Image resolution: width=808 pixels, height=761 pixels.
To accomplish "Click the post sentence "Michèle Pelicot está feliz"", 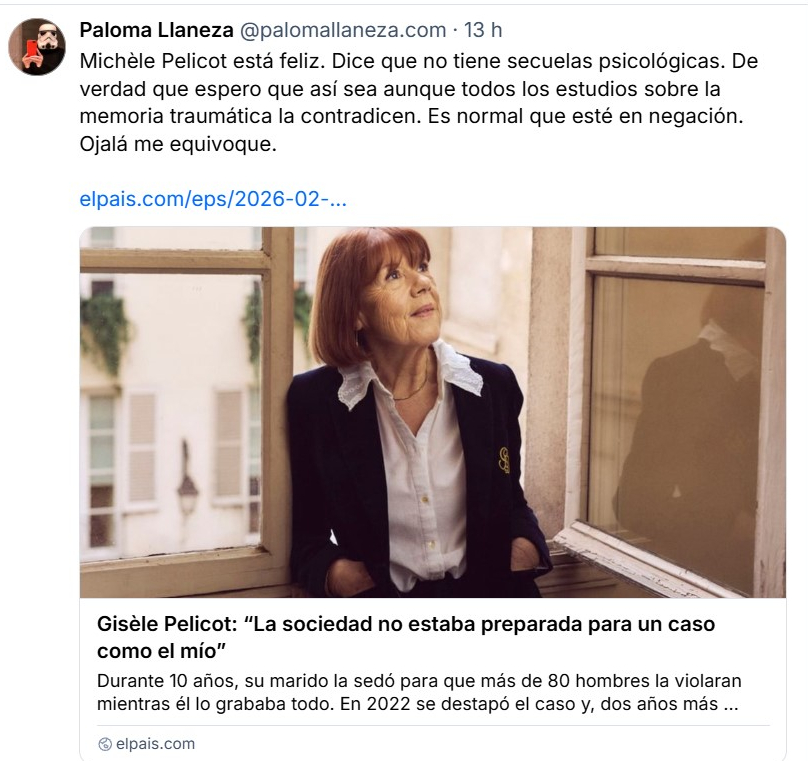I will pos(203,61).
